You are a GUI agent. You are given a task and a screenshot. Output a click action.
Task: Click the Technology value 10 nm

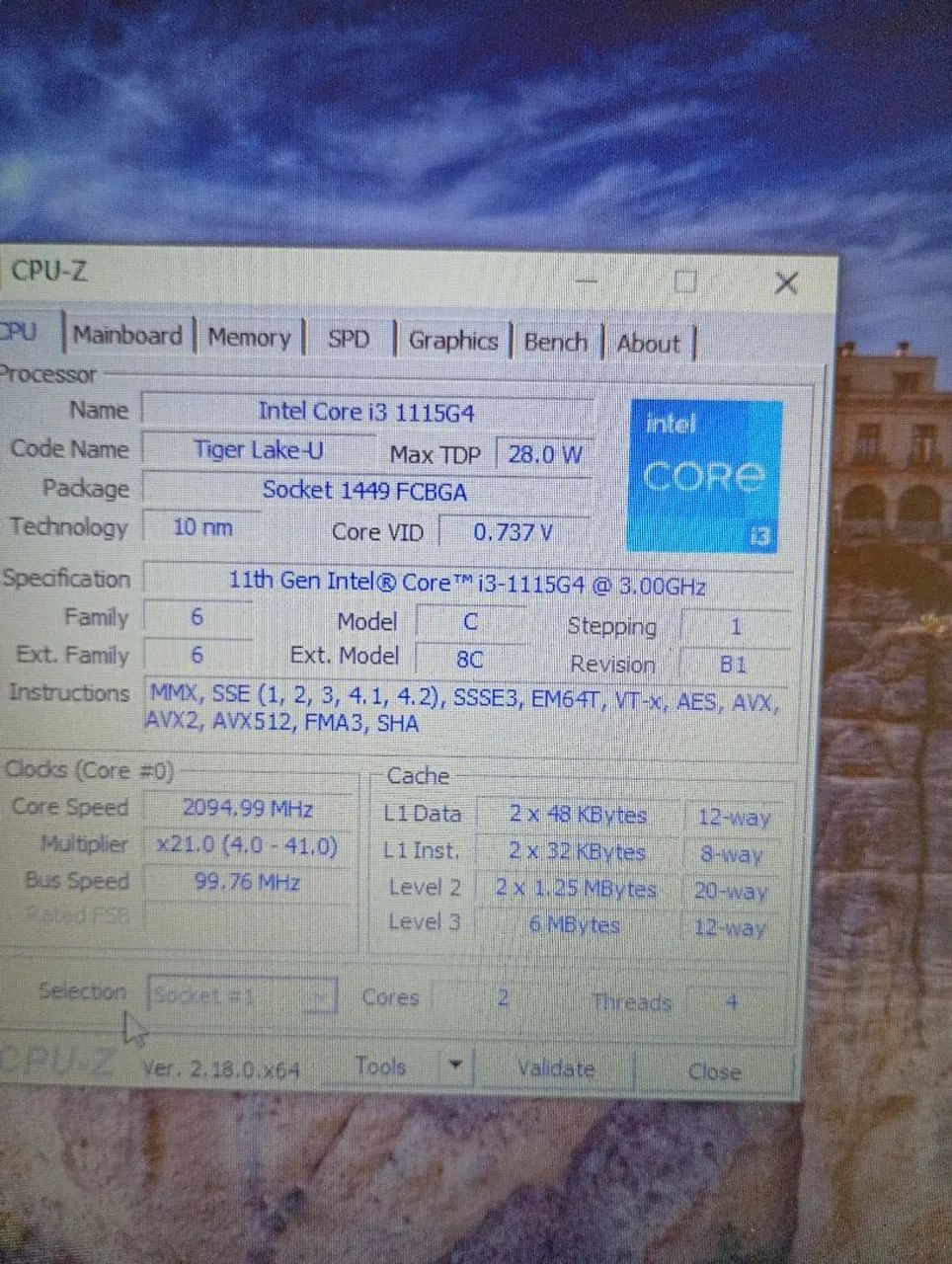(202, 526)
